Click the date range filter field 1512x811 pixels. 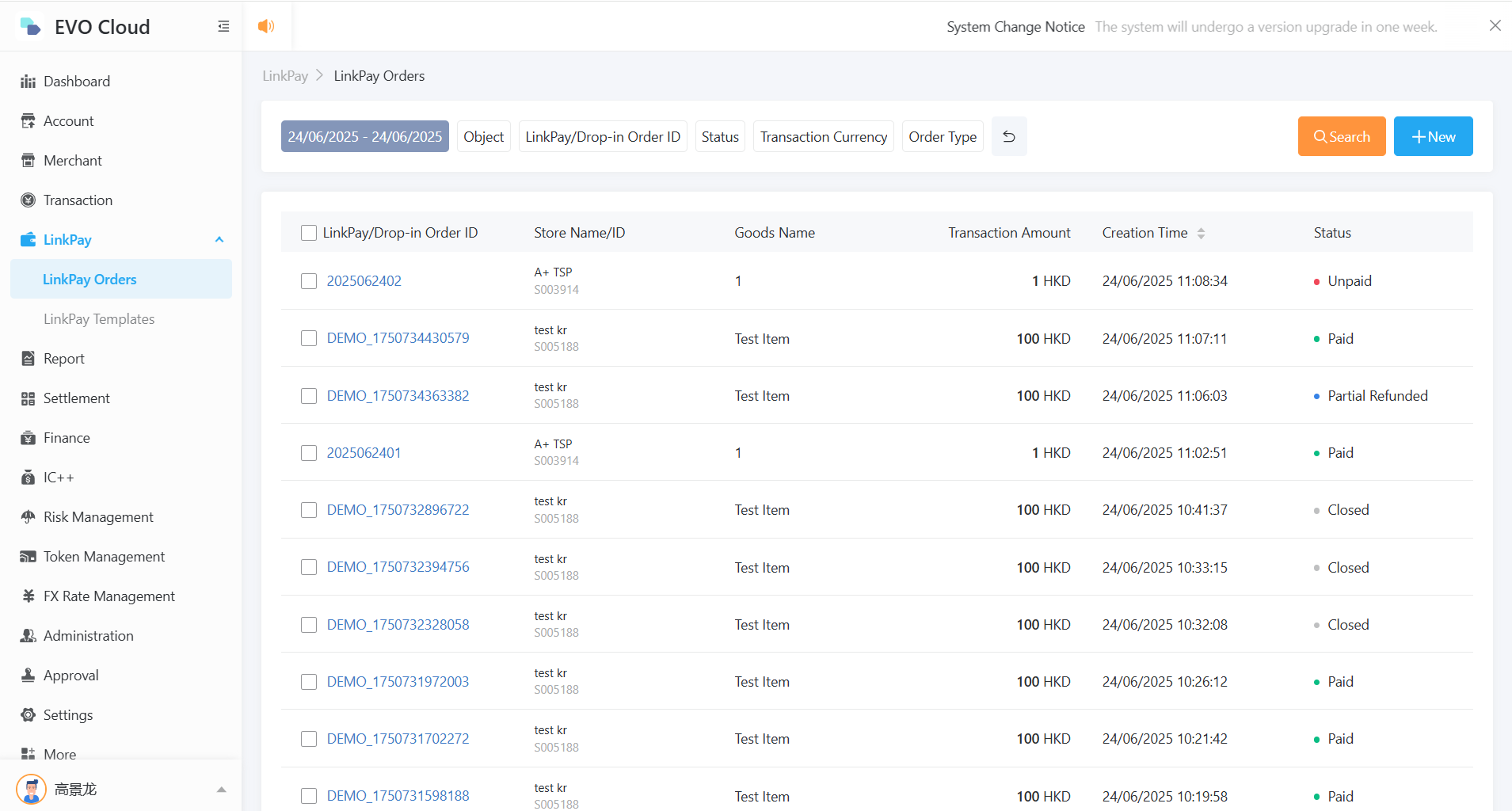pos(365,137)
